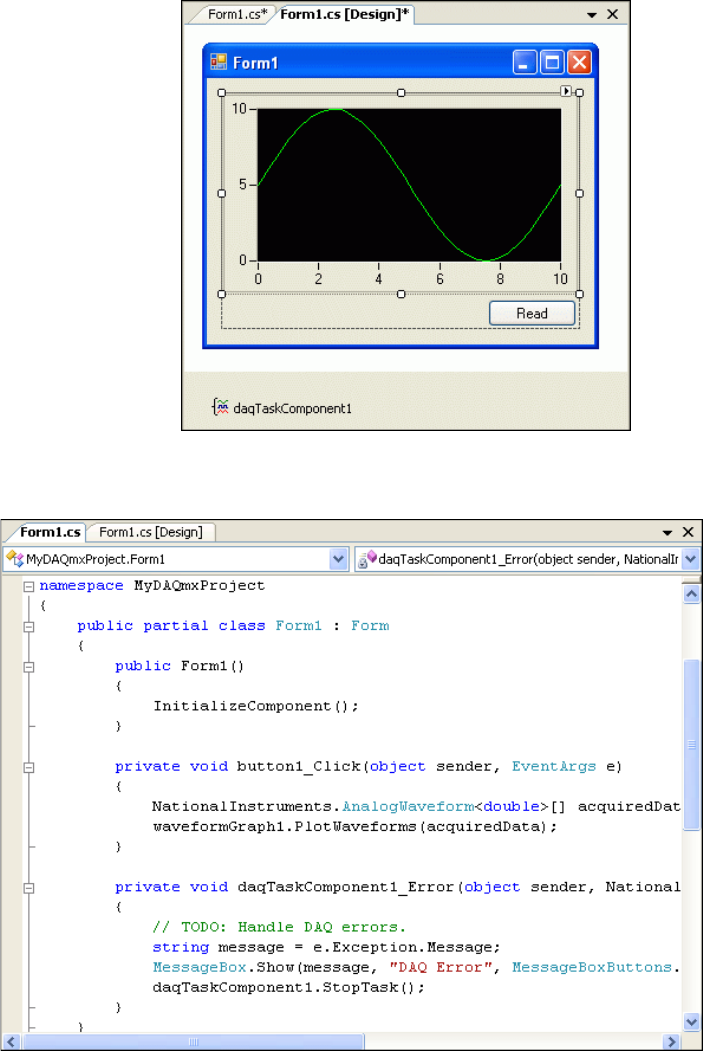Click the waveformGraph1.PlotWaveforms(acquiredData); line

[355, 826]
